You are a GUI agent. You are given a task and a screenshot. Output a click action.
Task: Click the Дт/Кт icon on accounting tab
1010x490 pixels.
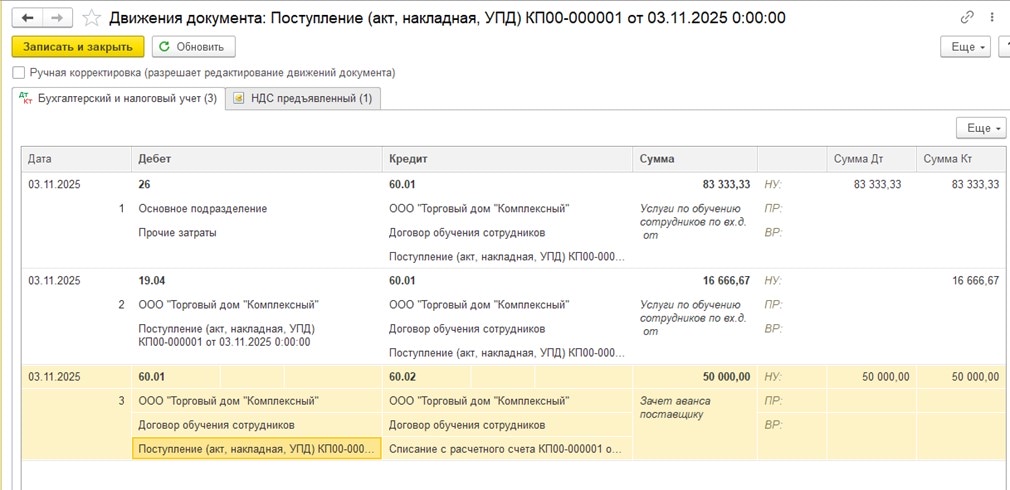(x=25, y=98)
